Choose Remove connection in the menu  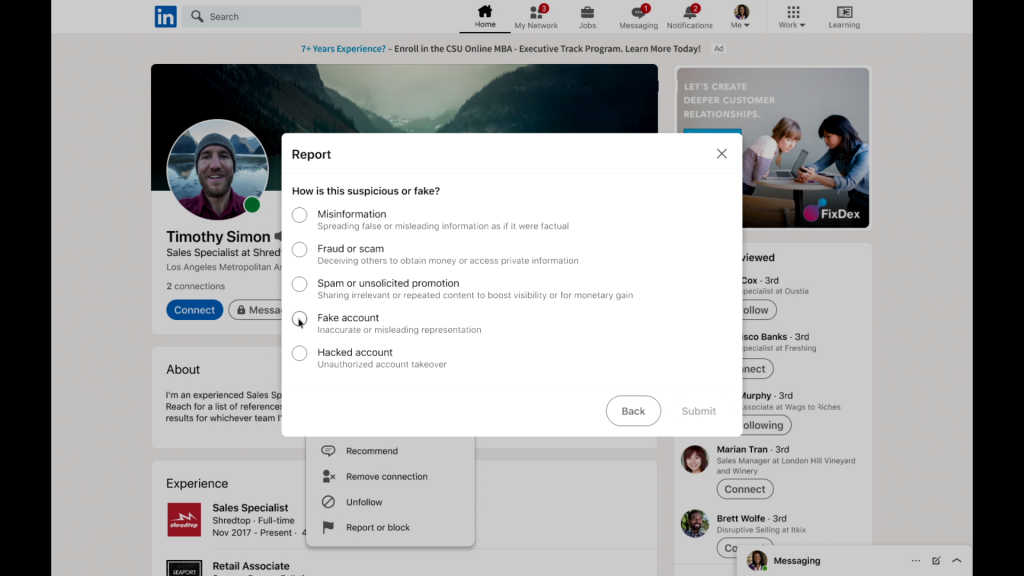387,476
